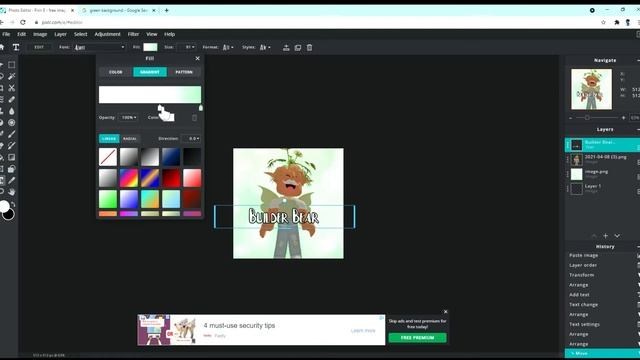Viewport: 640px width, 360px height.
Task: Swap foreground and background colors
Action: point(13,204)
